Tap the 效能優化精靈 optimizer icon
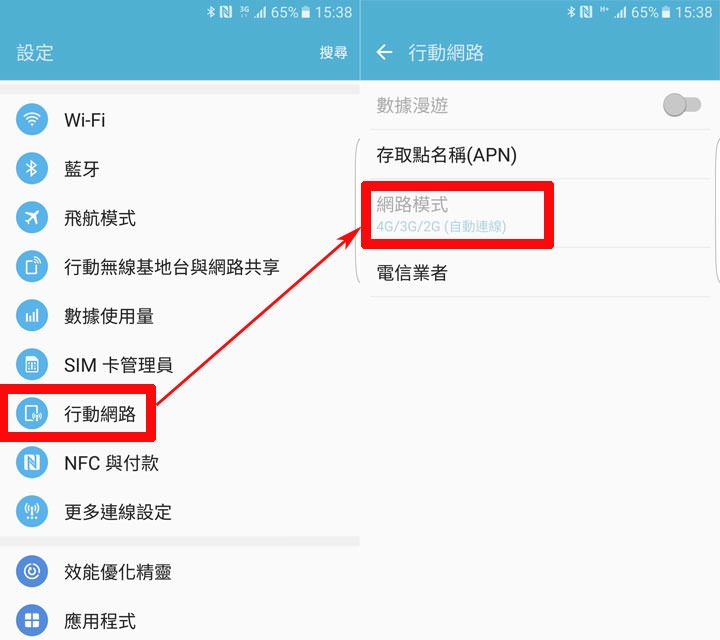This screenshot has width=720, height=640. click(32, 571)
